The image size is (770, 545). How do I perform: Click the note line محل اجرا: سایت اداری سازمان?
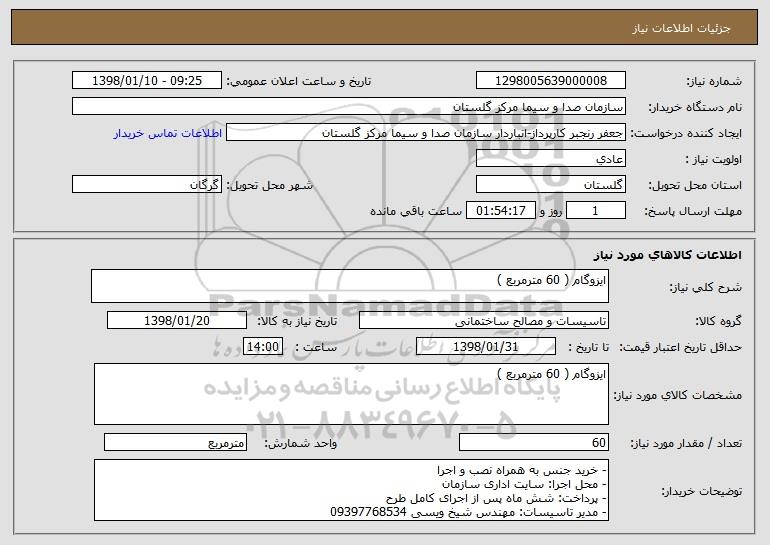tap(524, 484)
